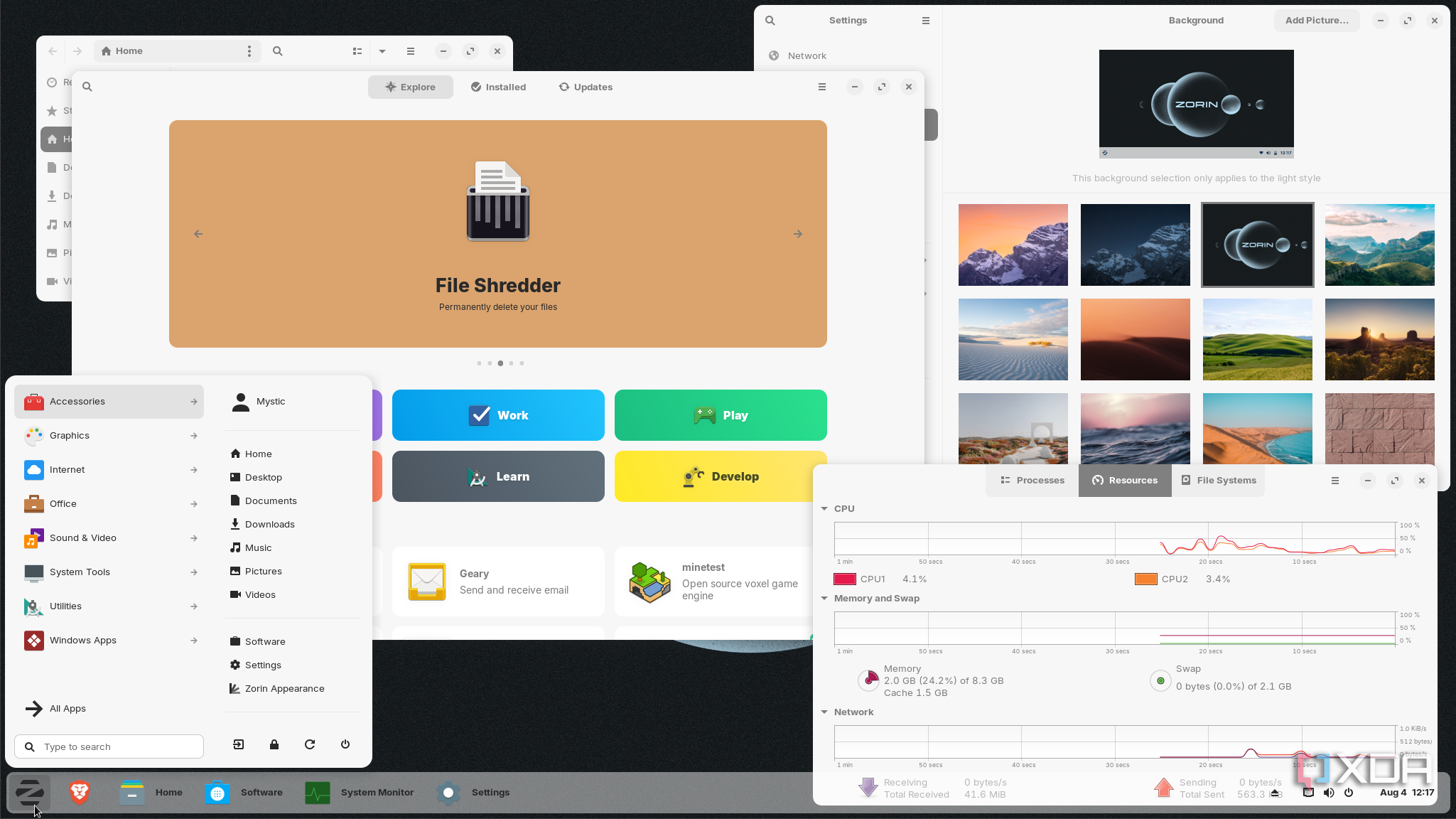Toggle list view in Files window
Image resolution: width=1456 pixels, height=819 pixels.
357,51
